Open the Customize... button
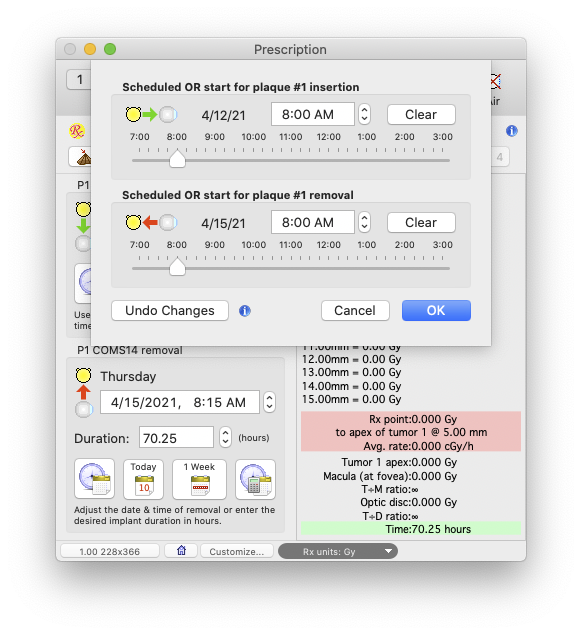The image size is (582, 635). coord(237,551)
